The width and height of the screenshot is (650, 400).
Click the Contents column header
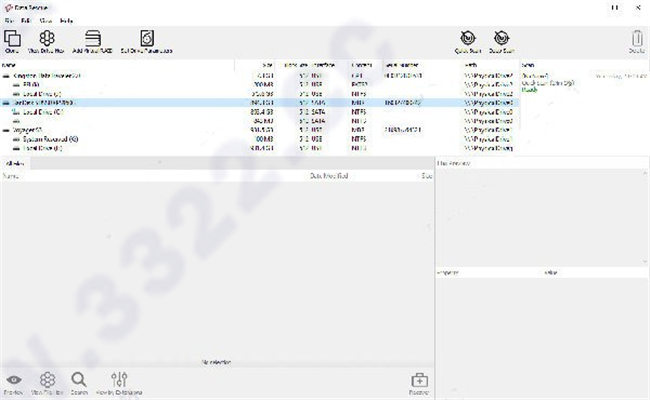362,65
